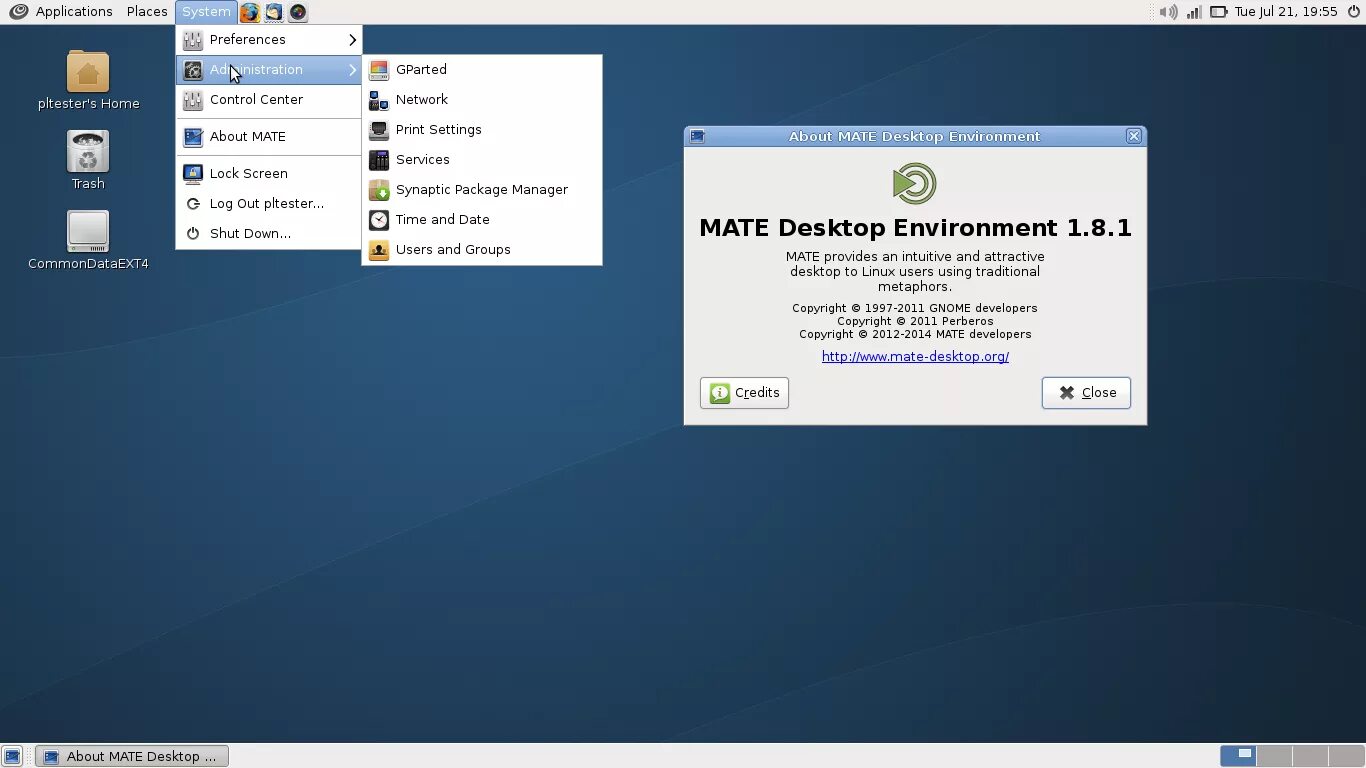This screenshot has width=1366, height=768.
Task: Click the Synaptic Package Manager box icon
Action: click(379, 190)
